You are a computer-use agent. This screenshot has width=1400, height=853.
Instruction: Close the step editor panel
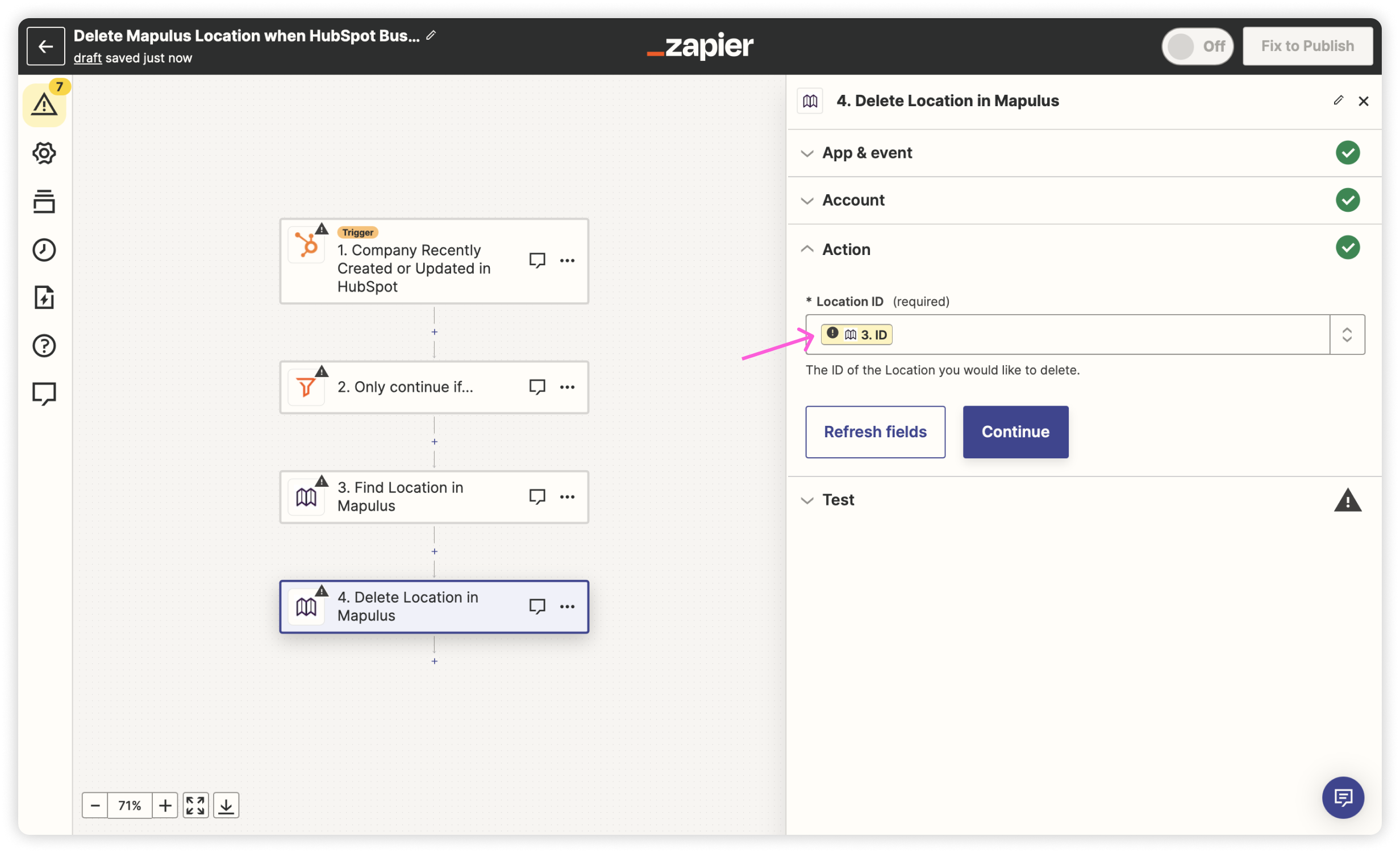pos(1363,101)
